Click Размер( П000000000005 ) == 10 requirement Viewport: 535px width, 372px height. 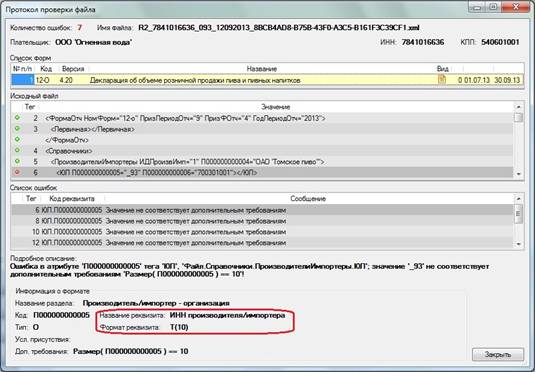(131, 351)
